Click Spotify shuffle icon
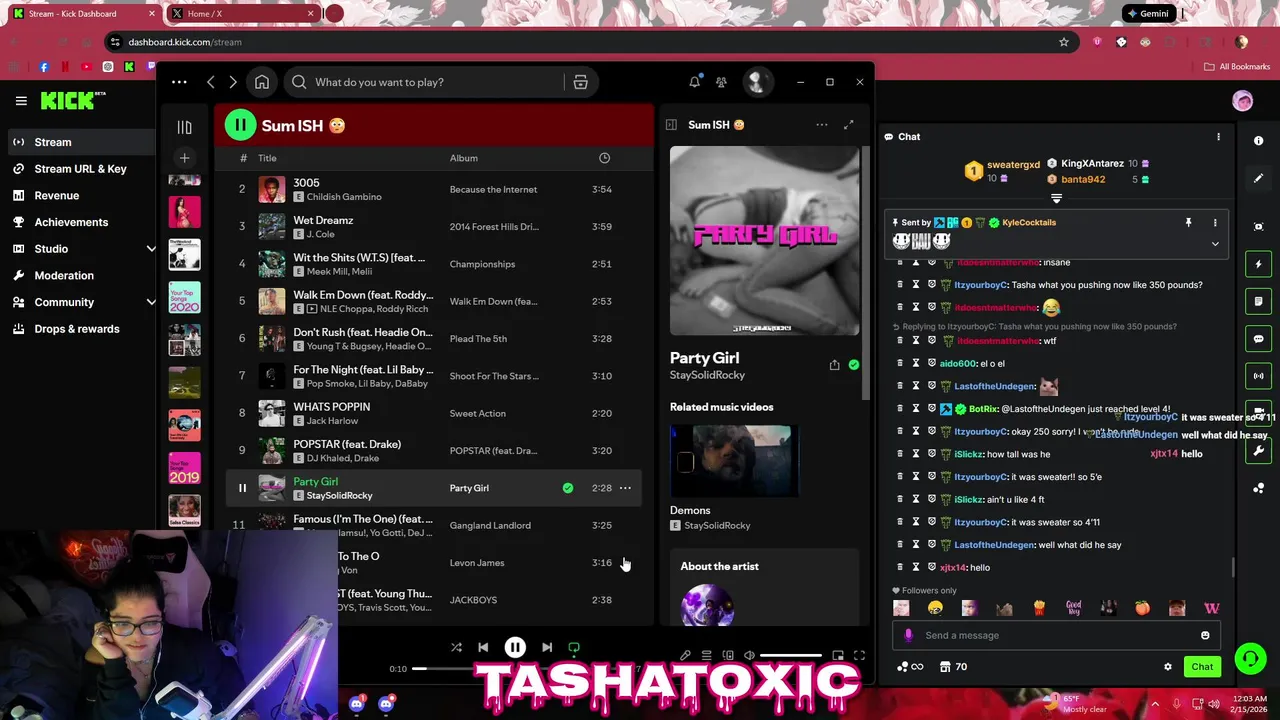The width and height of the screenshot is (1280, 720). click(x=456, y=647)
